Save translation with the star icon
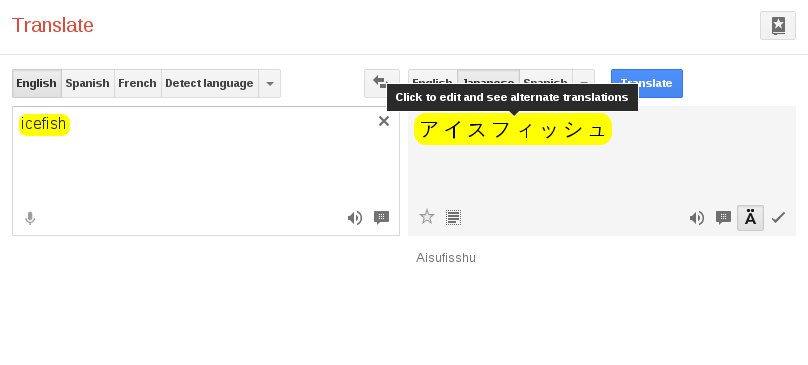The width and height of the screenshot is (808, 365). [427, 217]
